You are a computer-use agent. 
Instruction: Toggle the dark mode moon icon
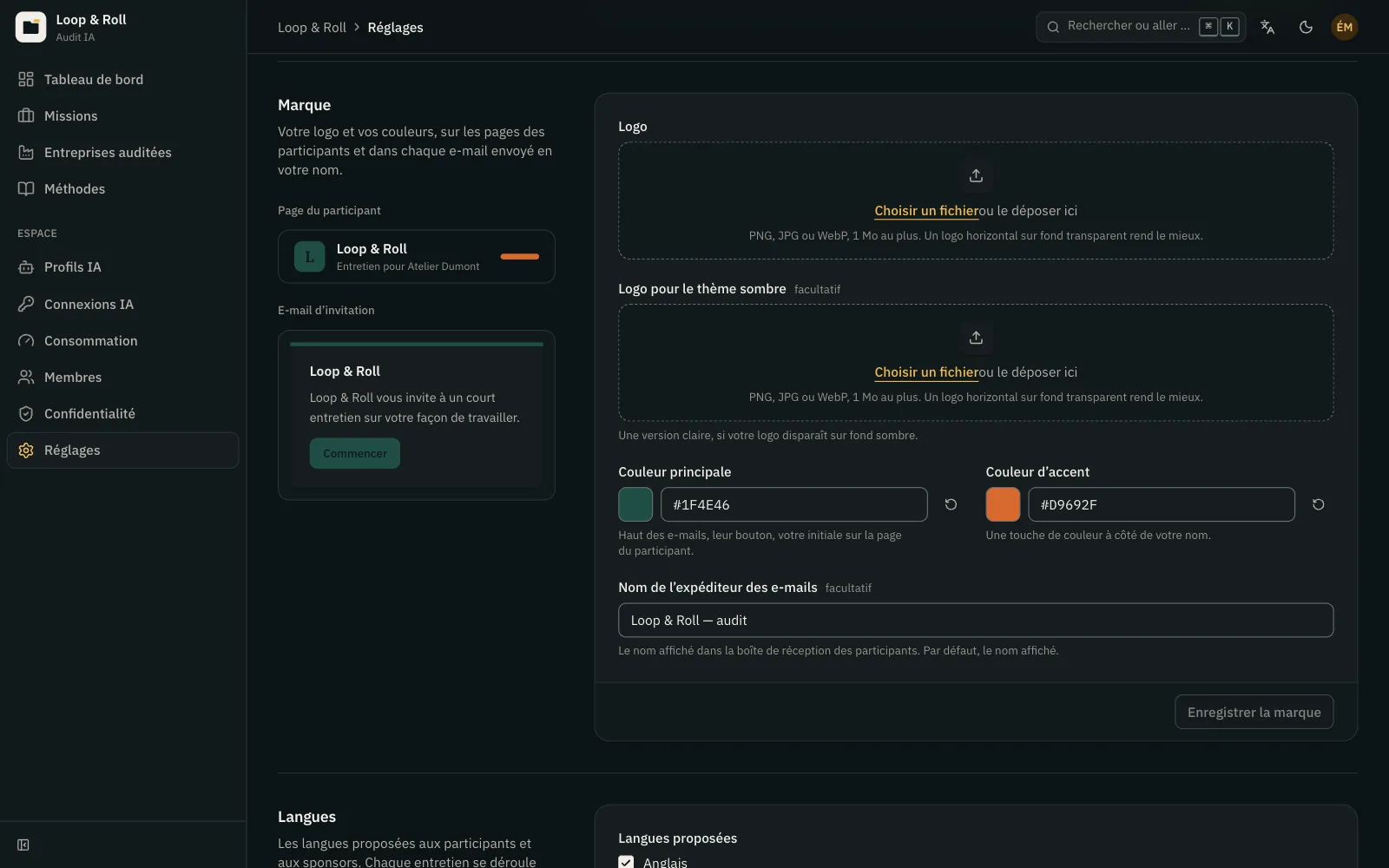point(1306,27)
